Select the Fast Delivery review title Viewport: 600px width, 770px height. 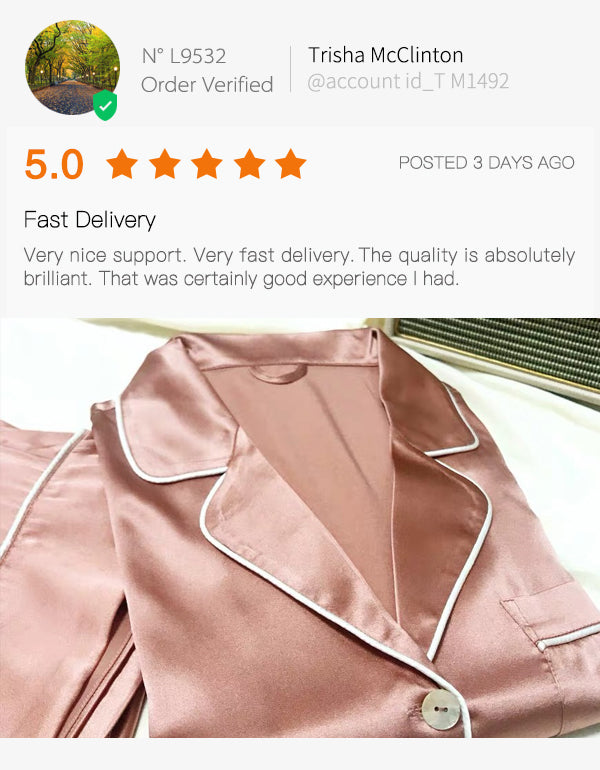[x=90, y=220]
